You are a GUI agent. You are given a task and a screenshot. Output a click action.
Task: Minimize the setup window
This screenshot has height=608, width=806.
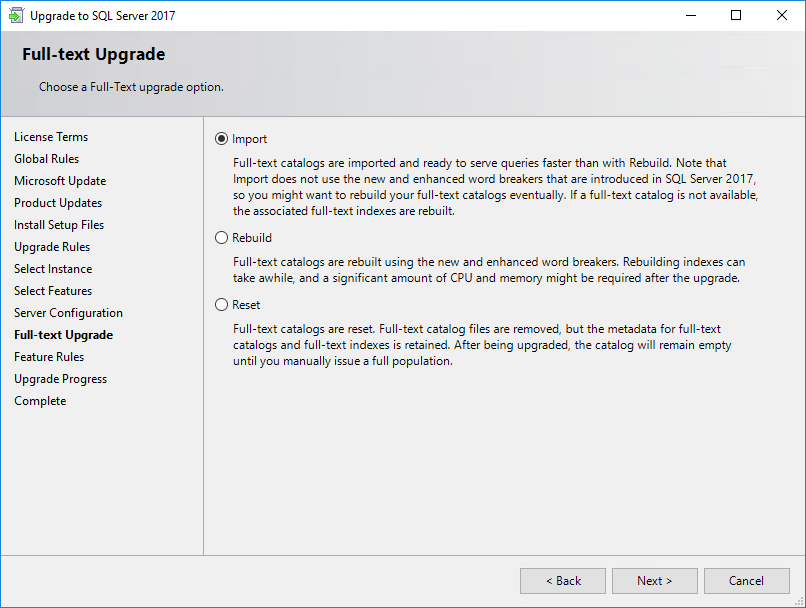[x=691, y=15]
